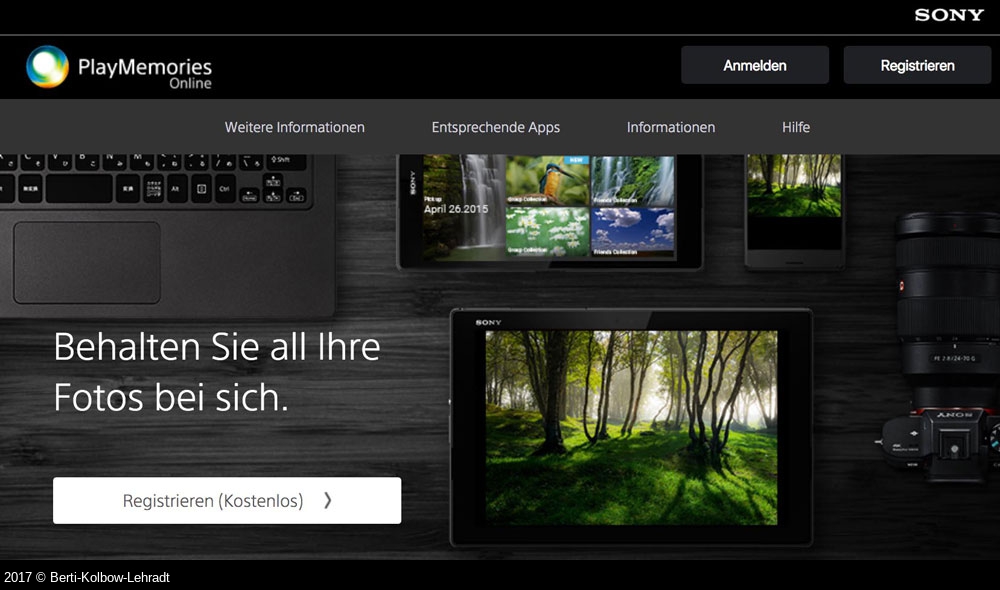Click the PlayMemories Online logo

tap(119, 68)
